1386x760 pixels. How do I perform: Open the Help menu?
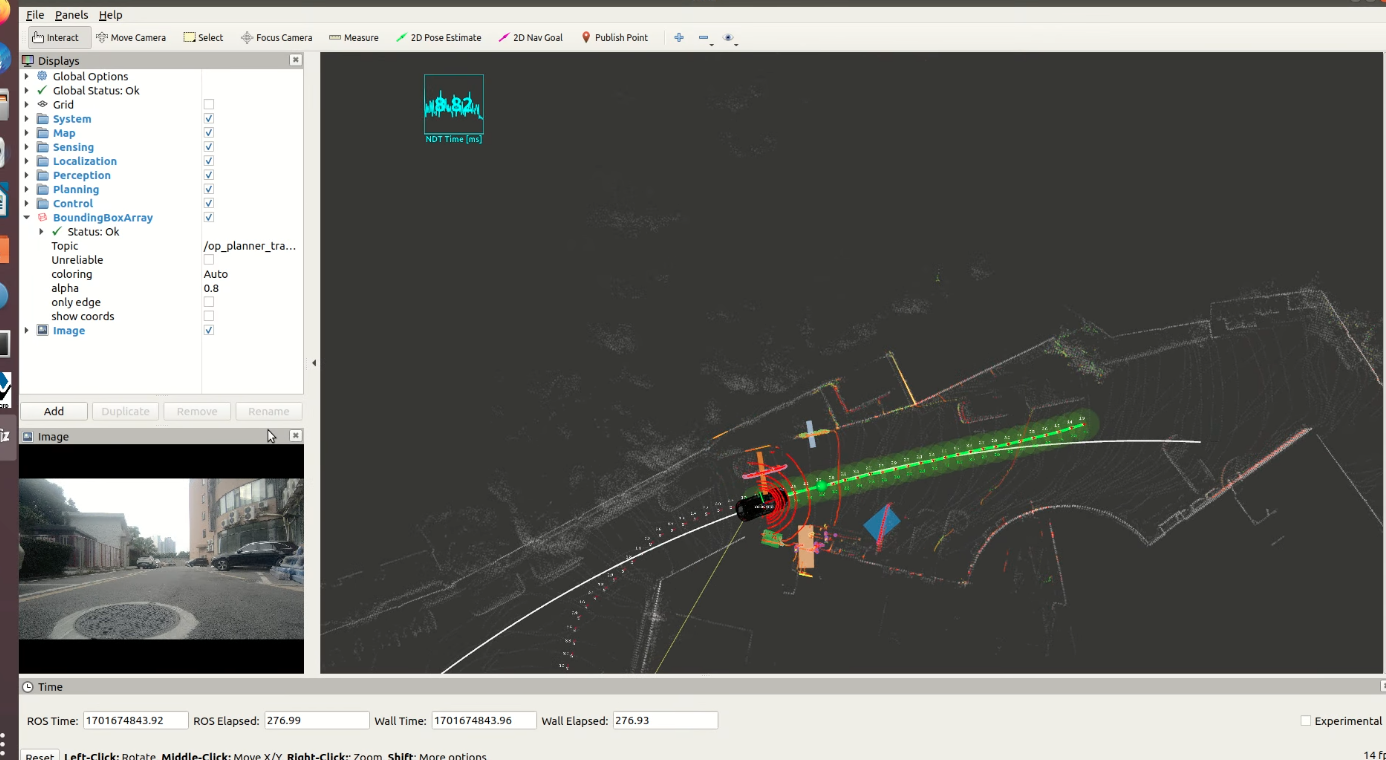(110, 15)
